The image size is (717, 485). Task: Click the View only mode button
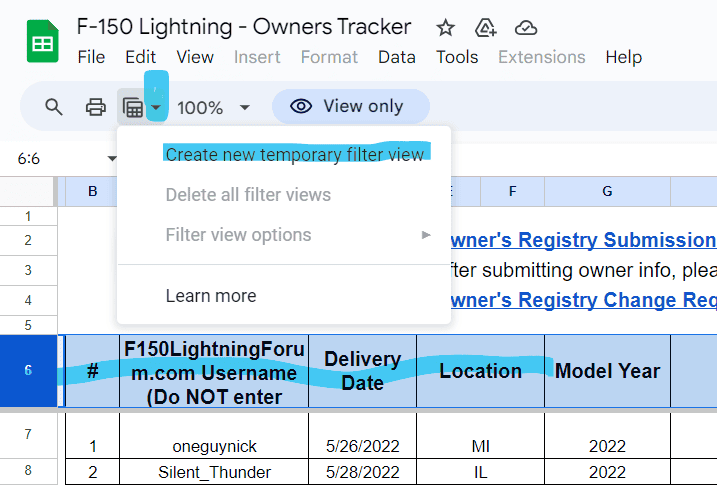[351, 107]
